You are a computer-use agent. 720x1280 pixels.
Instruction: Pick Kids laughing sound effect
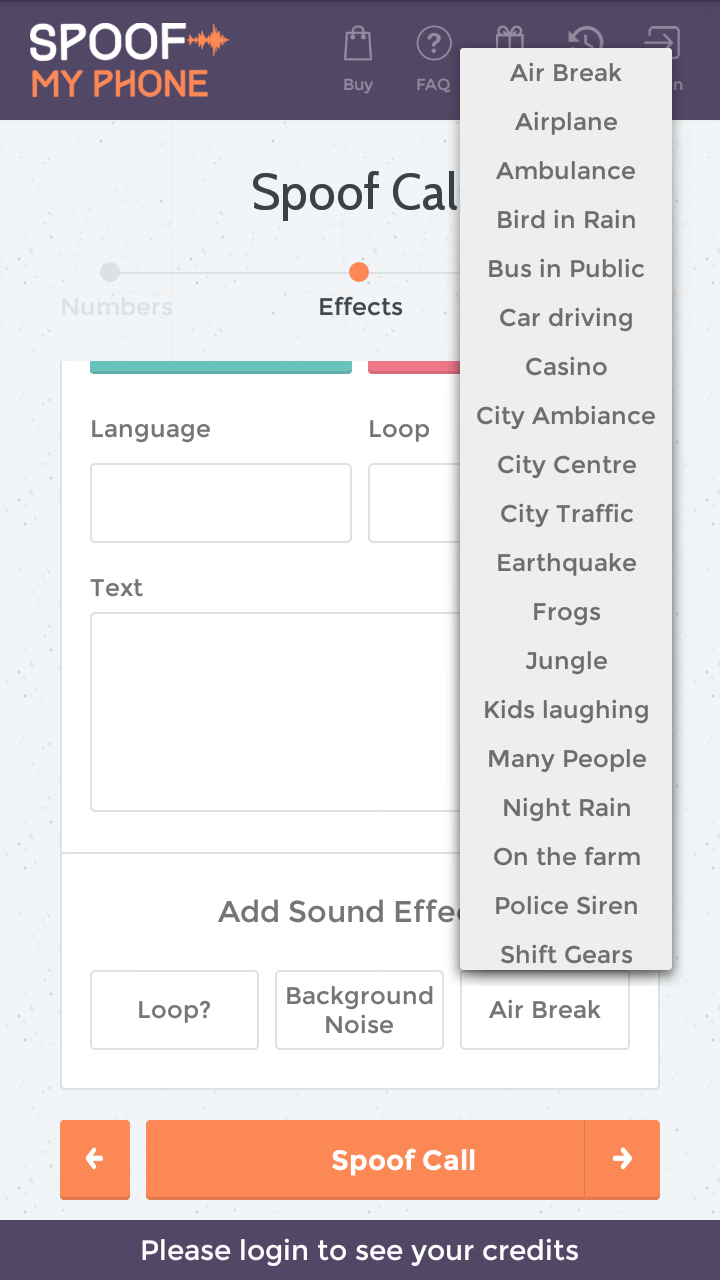tap(566, 710)
